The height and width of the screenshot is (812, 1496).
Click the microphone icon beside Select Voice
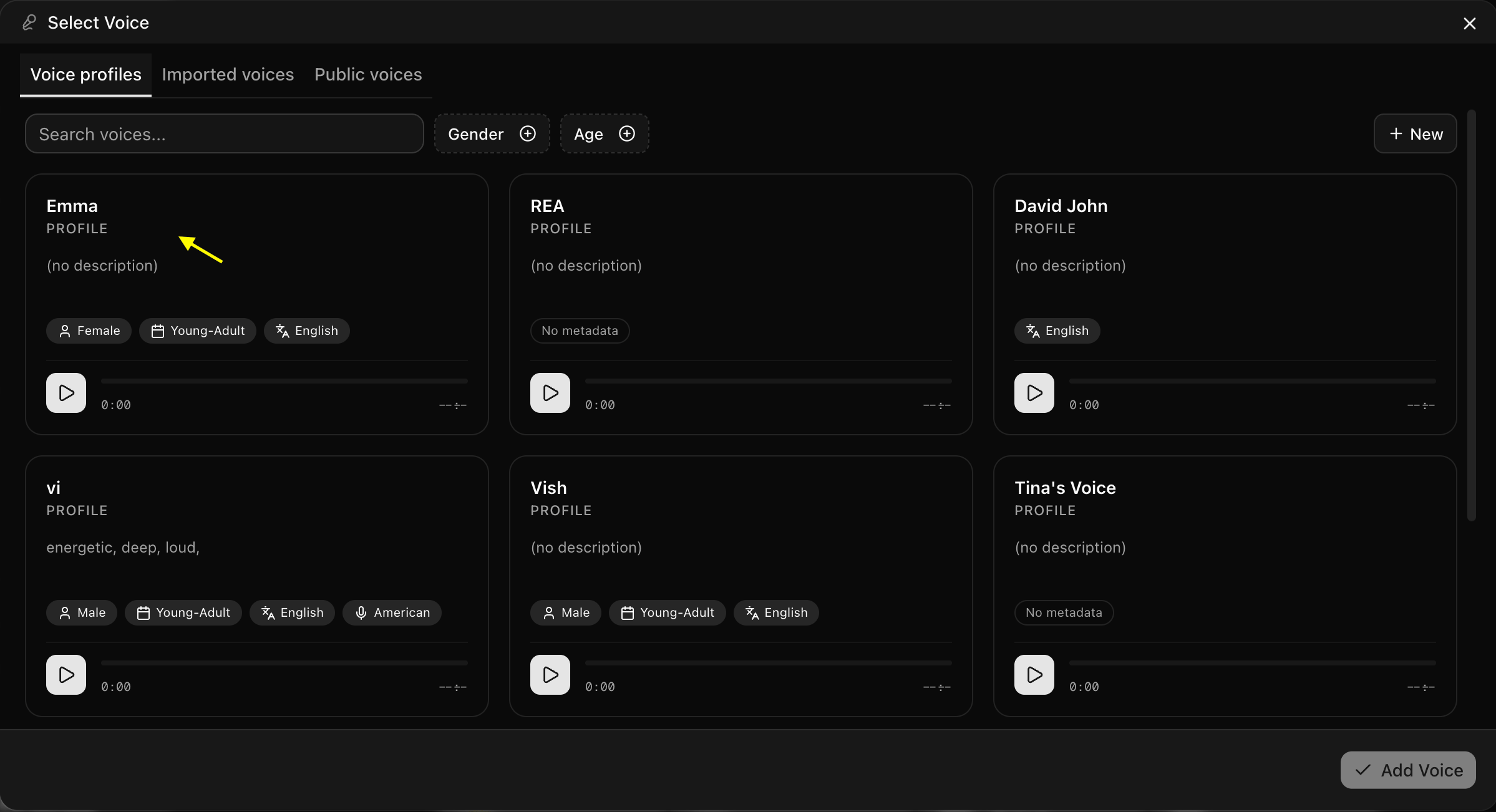click(x=29, y=22)
